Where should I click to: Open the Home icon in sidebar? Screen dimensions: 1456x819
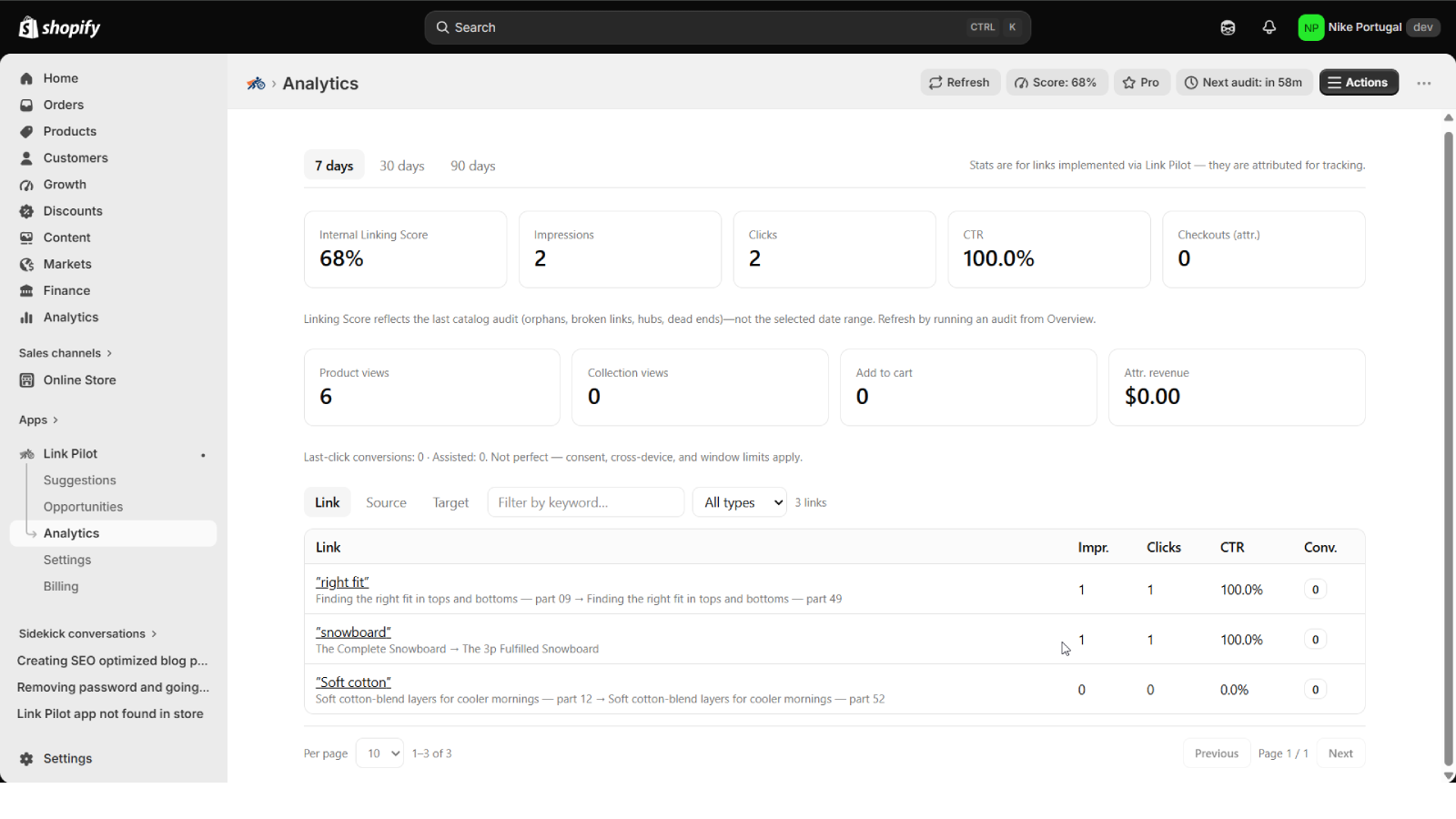(26, 78)
